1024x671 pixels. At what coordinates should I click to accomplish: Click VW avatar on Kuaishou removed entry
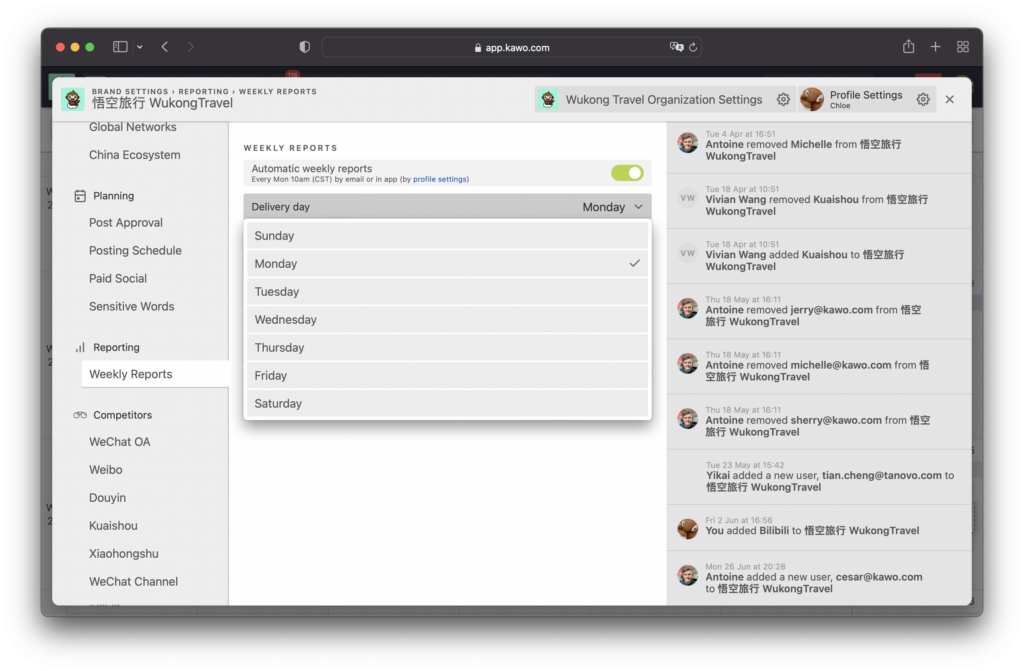click(x=688, y=198)
